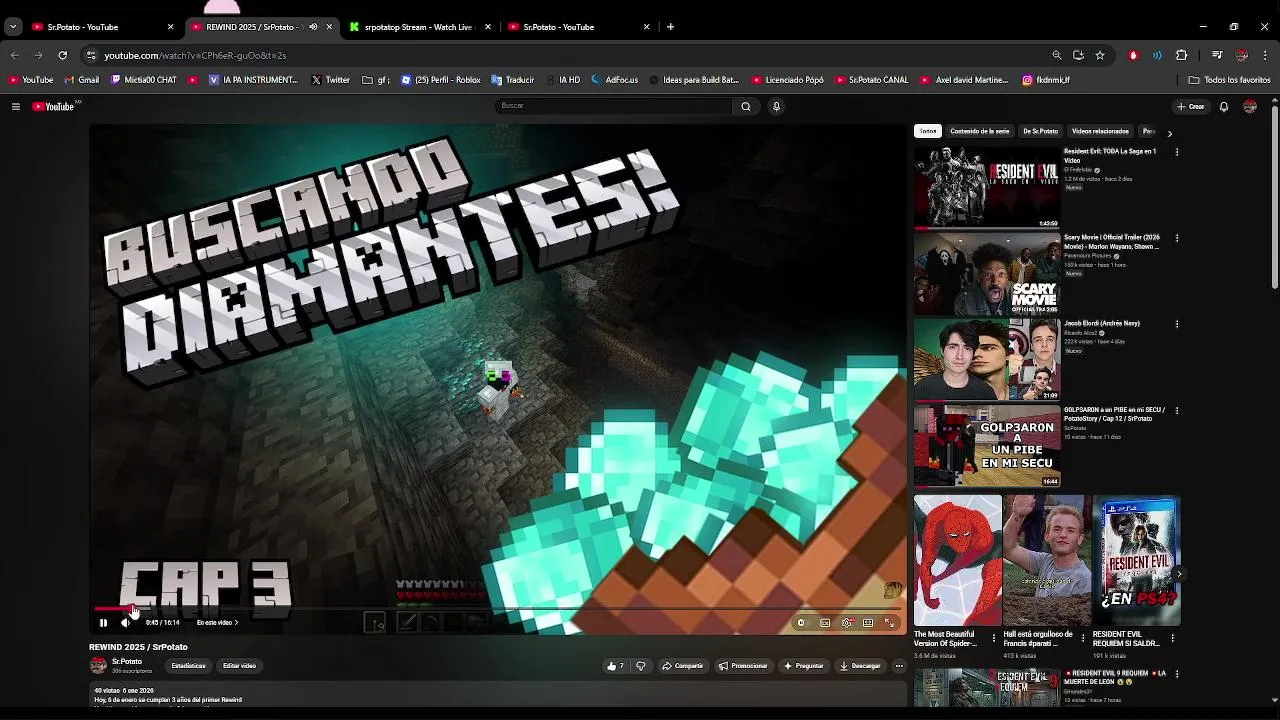Open options for Scary Movie trailer
Screen dimensions: 1280x720
(1177, 238)
